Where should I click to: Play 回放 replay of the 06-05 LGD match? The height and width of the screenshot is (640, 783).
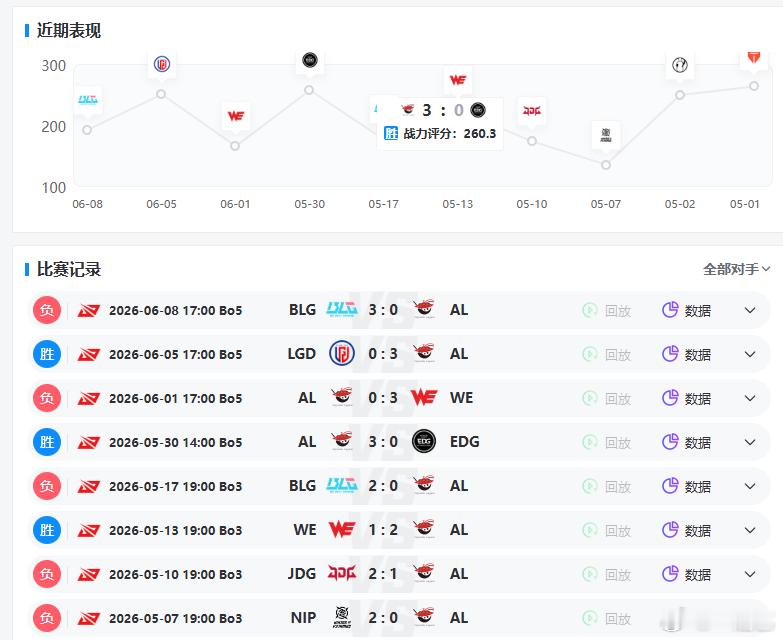pyautogui.click(x=607, y=354)
